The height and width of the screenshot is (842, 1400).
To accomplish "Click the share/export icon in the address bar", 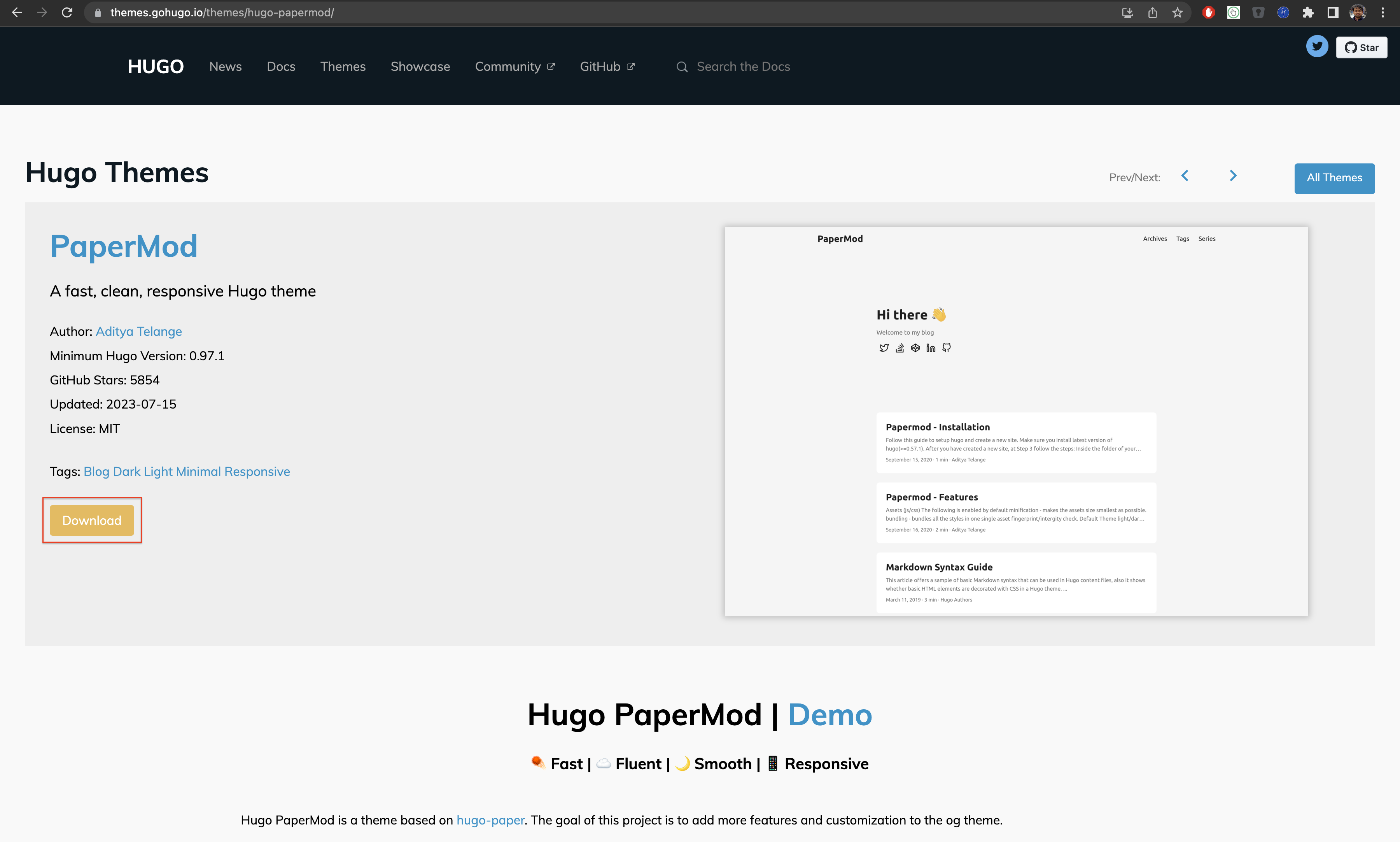I will click(1152, 12).
